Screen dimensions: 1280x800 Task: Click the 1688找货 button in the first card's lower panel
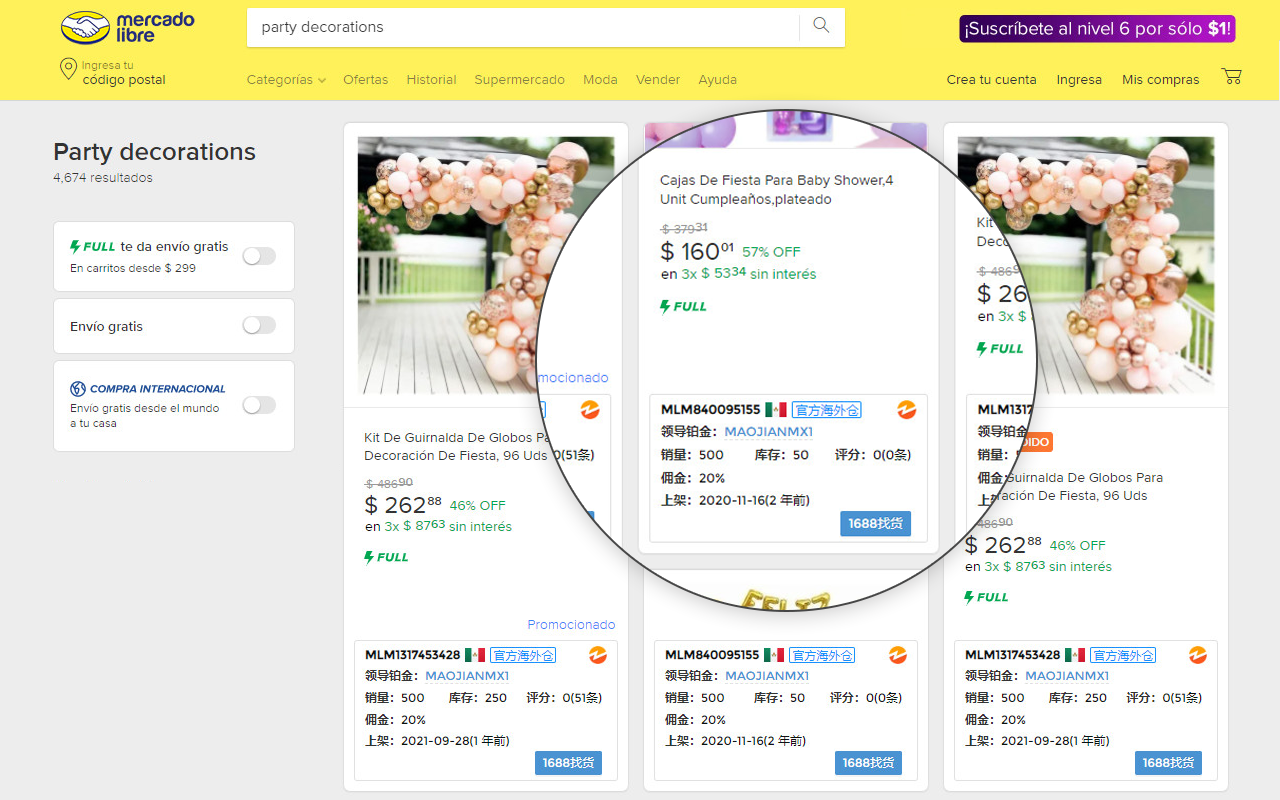pos(568,763)
